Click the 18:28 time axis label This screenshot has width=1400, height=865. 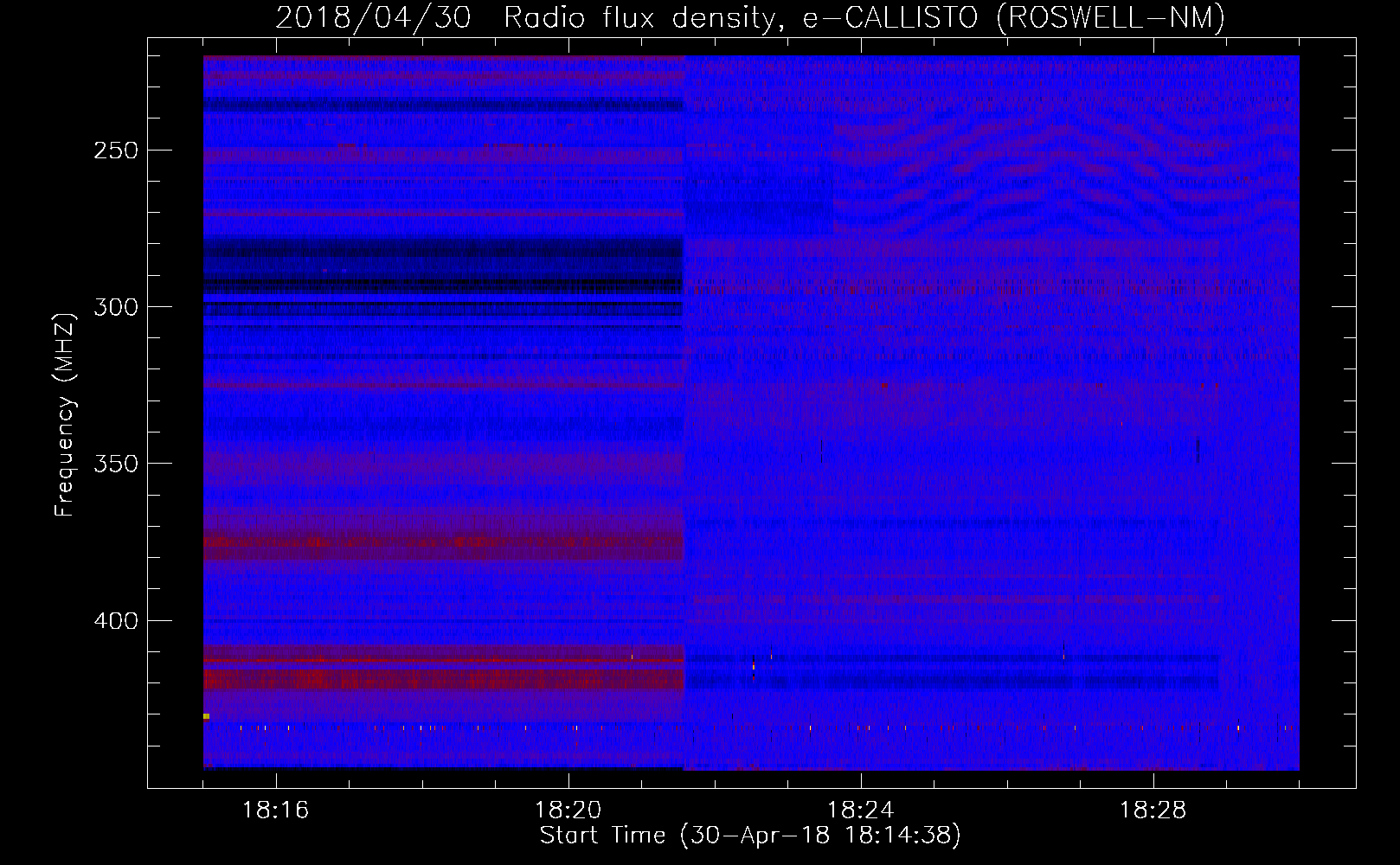tap(1153, 811)
